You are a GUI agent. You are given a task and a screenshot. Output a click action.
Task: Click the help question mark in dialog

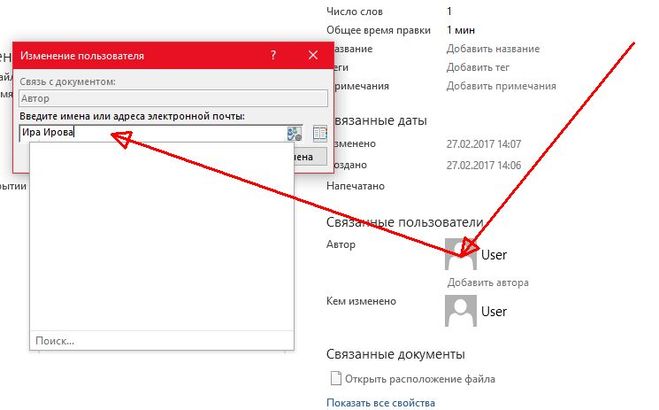[x=273, y=56]
